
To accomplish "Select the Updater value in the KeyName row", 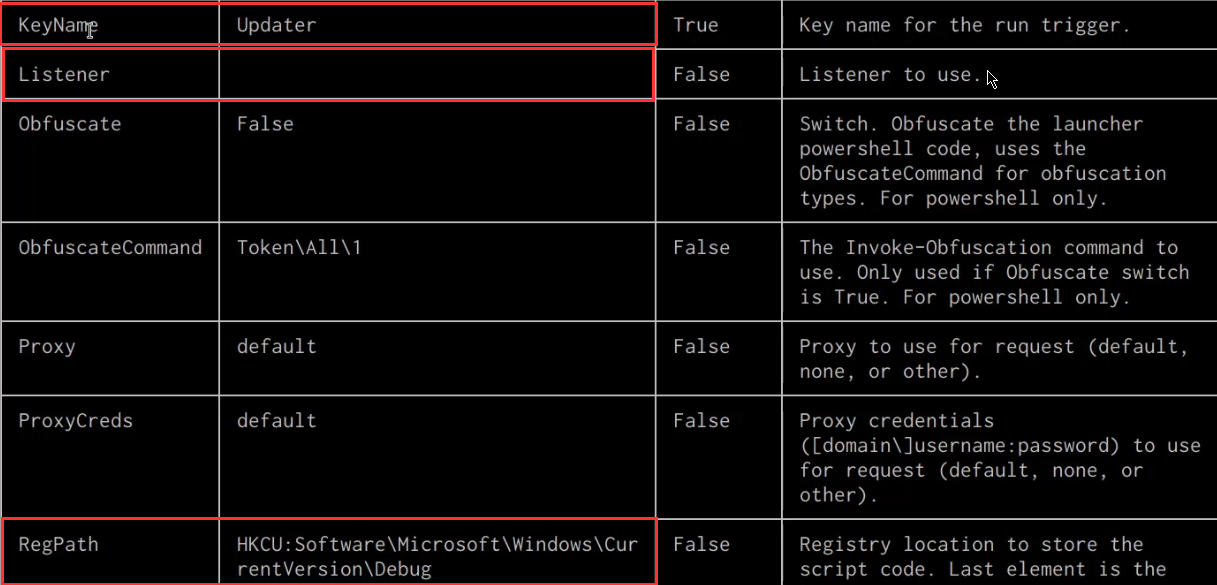I will (276, 25).
